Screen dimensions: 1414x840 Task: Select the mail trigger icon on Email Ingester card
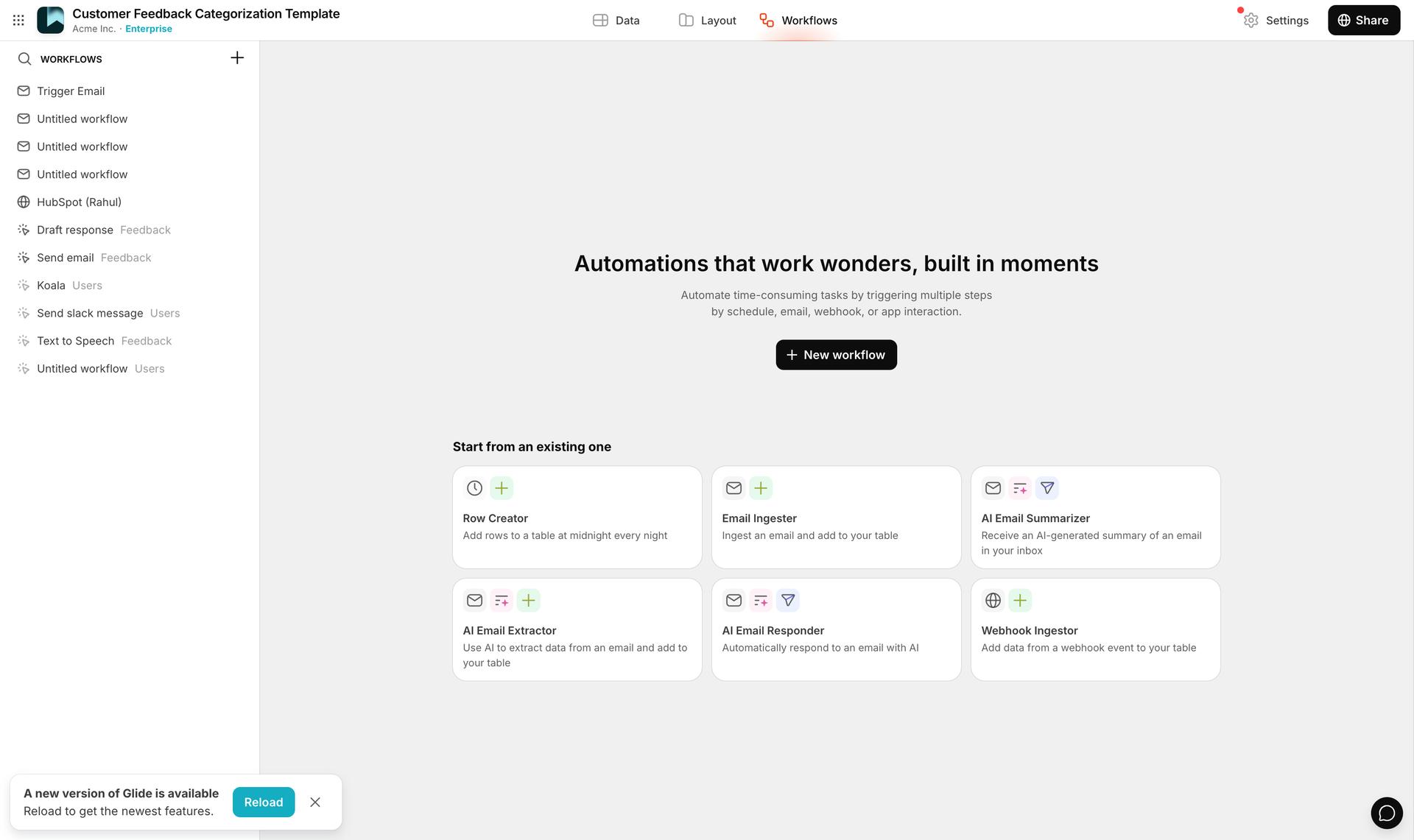pos(734,487)
